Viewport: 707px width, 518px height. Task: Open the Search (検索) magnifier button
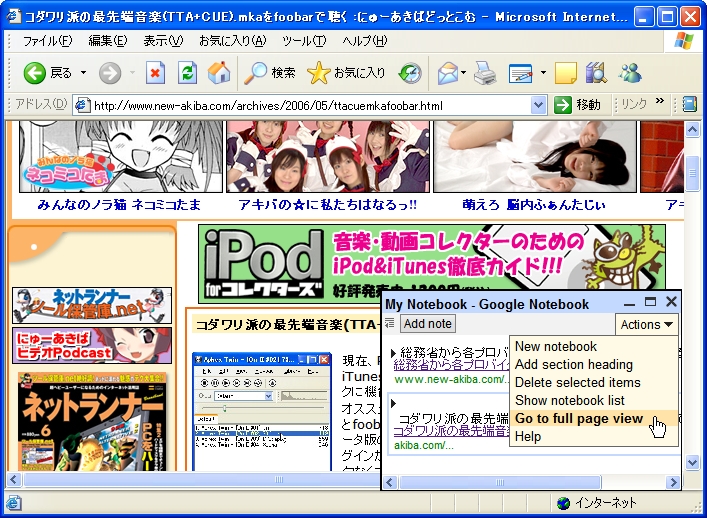coord(269,73)
